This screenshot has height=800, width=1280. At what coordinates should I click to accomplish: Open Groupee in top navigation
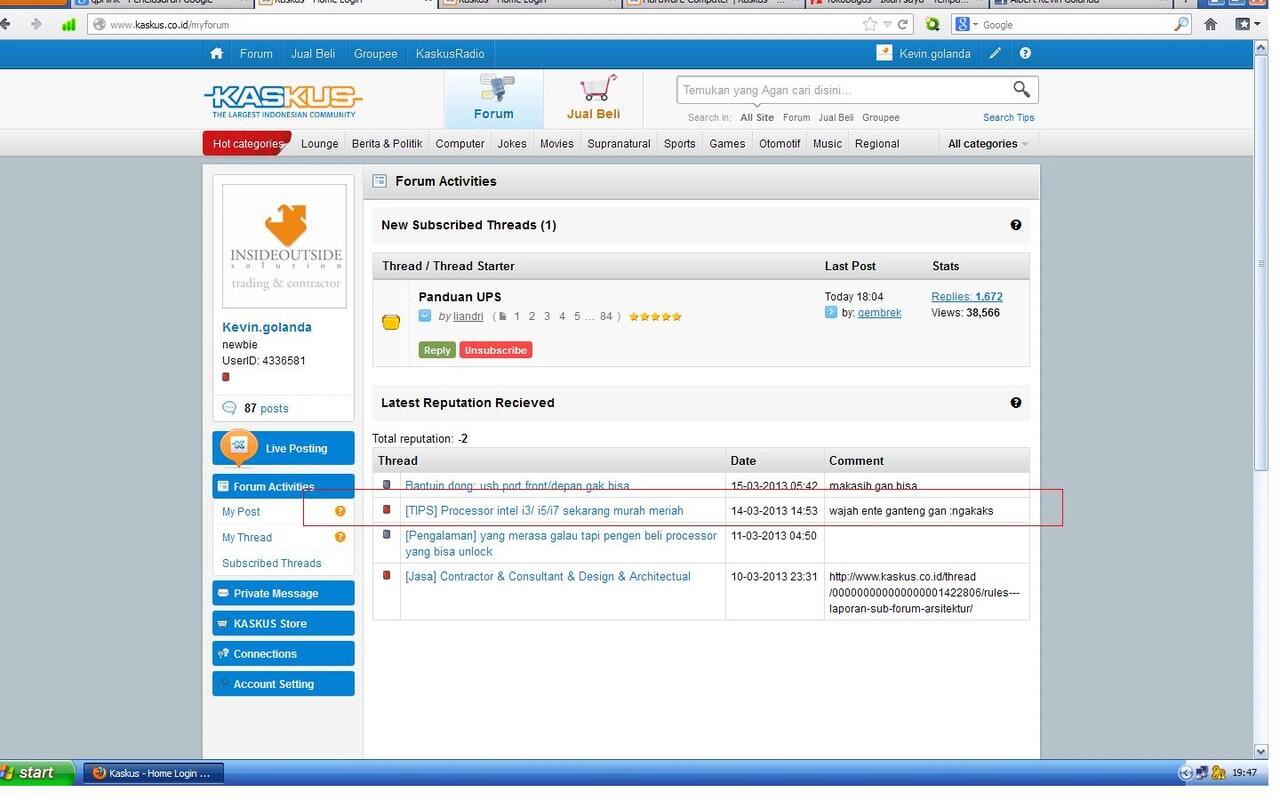point(376,54)
